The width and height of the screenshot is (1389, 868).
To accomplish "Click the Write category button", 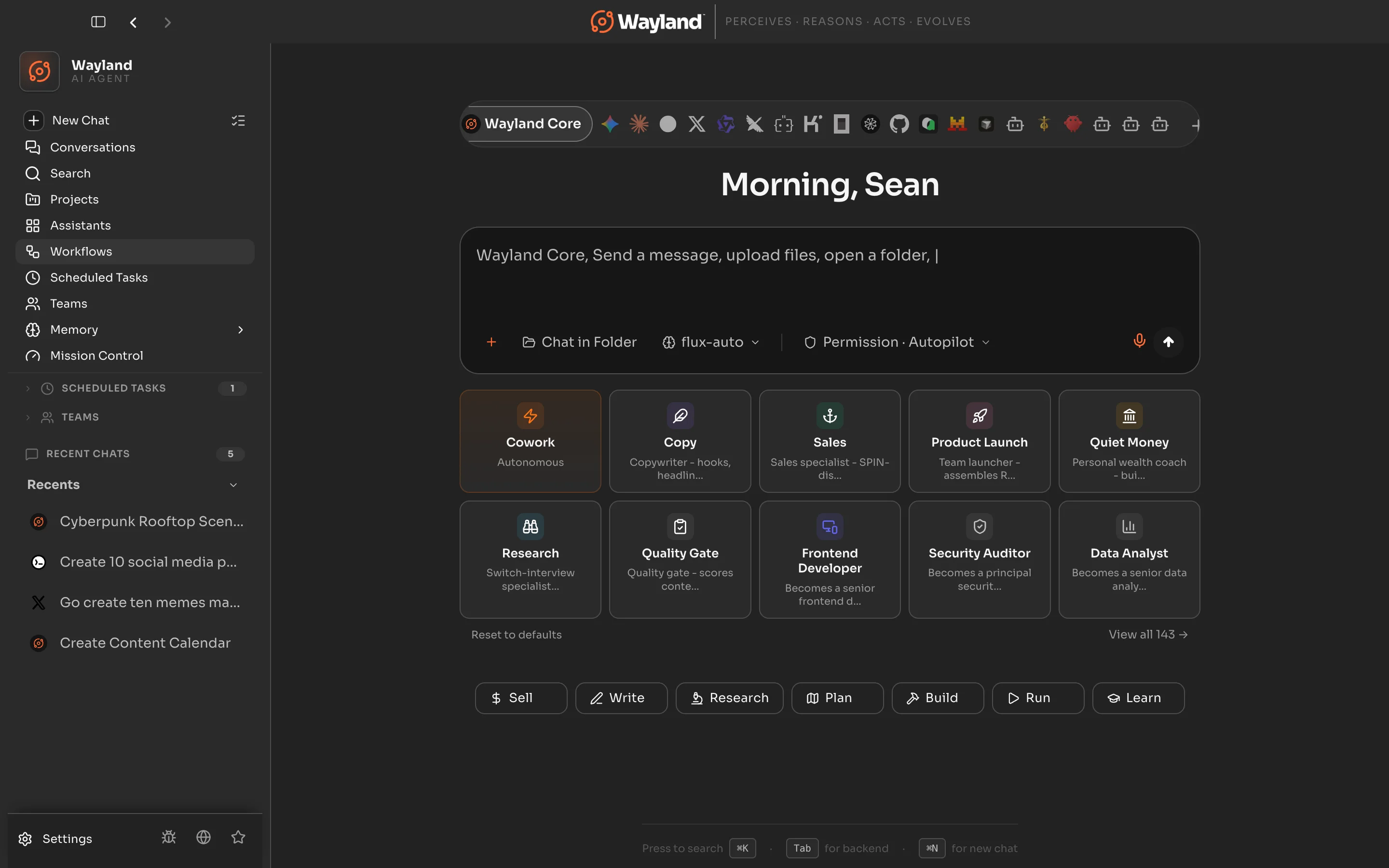I will [621, 698].
